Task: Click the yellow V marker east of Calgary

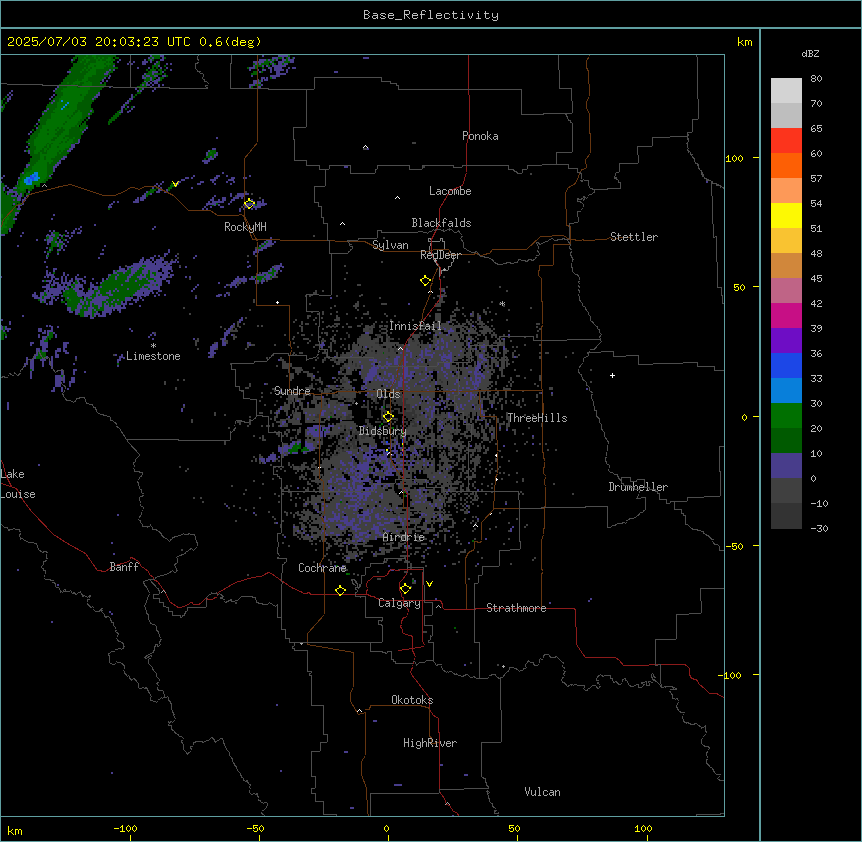Action: tap(429, 584)
